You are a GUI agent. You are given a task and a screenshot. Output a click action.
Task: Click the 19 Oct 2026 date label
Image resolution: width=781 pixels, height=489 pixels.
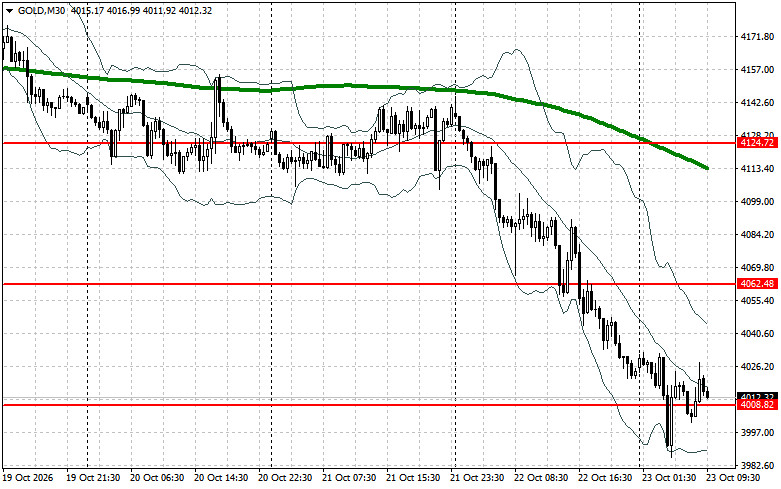[27, 478]
